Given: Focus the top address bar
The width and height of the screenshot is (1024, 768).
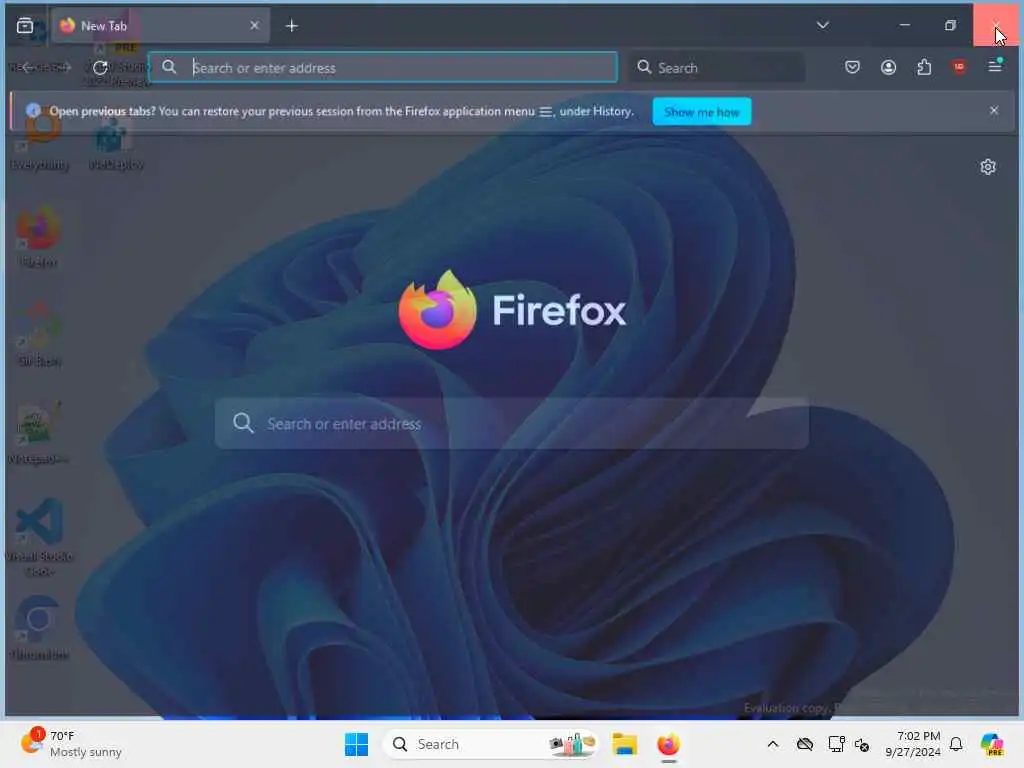Looking at the screenshot, I should coord(383,67).
